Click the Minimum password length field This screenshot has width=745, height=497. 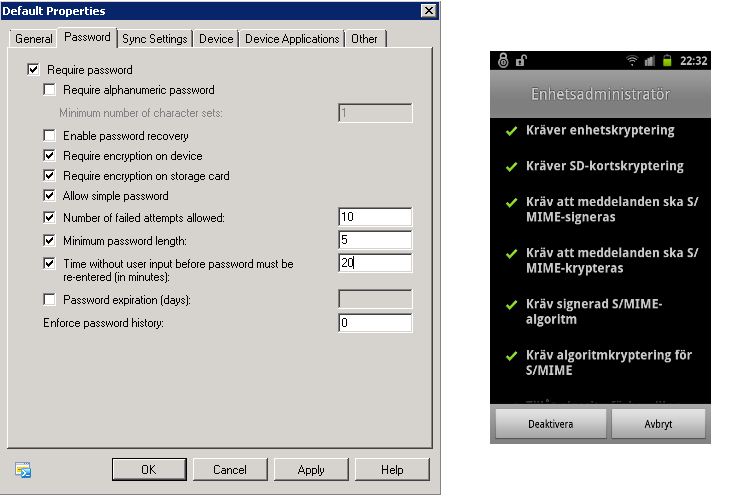pyautogui.click(x=375, y=240)
